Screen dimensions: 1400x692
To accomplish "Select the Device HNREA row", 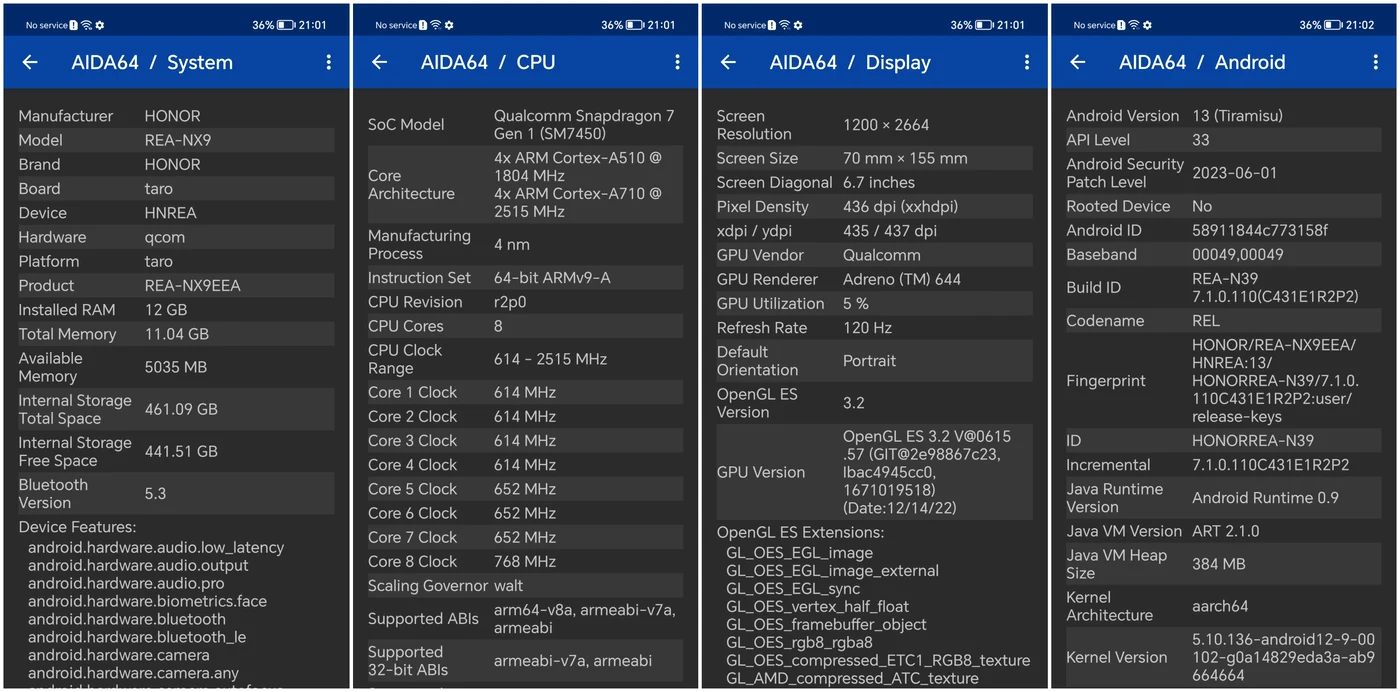I will (176, 213).
